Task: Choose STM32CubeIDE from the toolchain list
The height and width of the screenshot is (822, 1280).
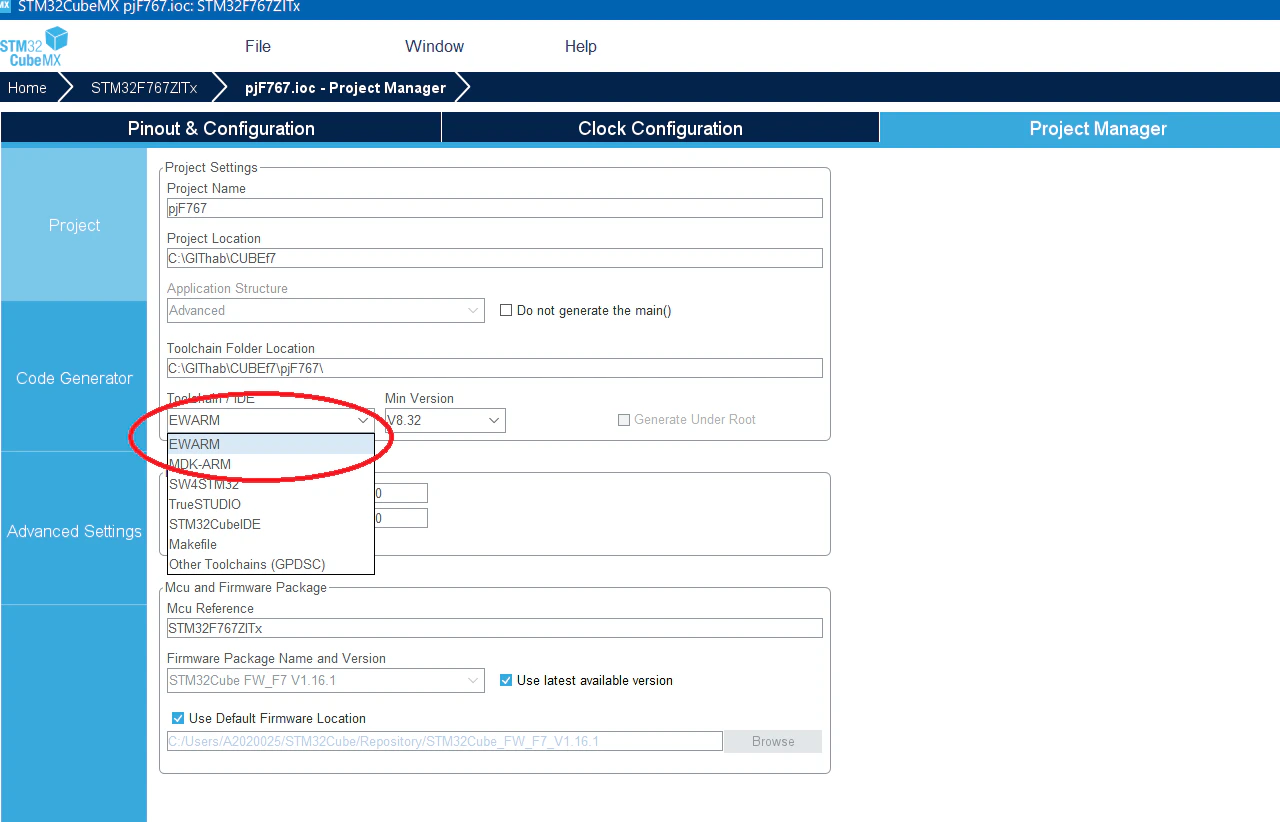Action: coord(270,524)
